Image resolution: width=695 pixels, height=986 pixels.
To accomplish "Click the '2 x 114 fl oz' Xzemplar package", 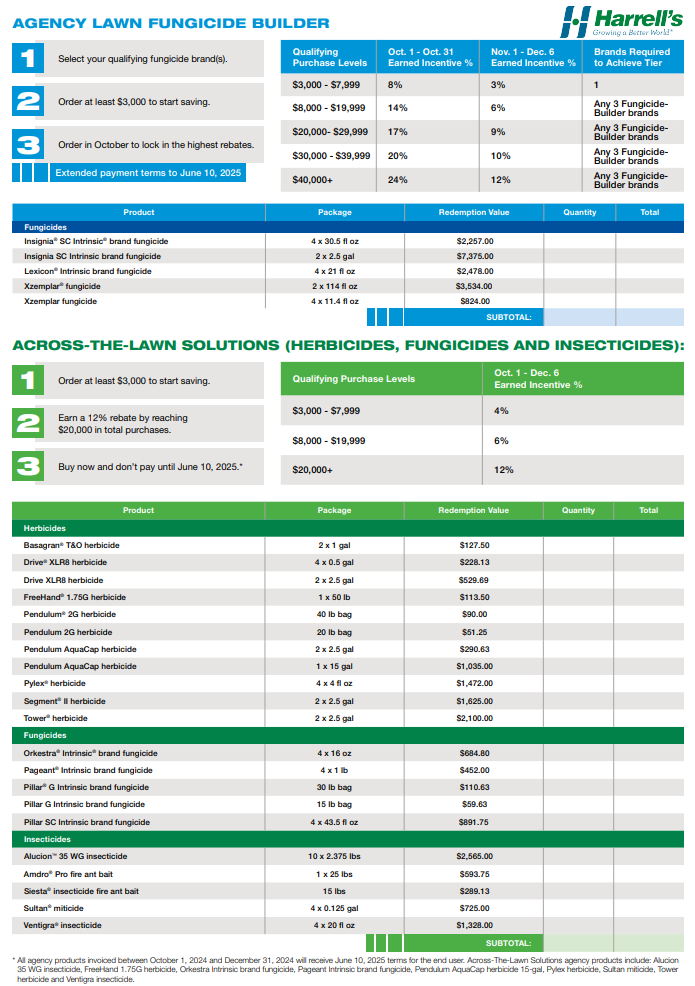I will (335, 286).
